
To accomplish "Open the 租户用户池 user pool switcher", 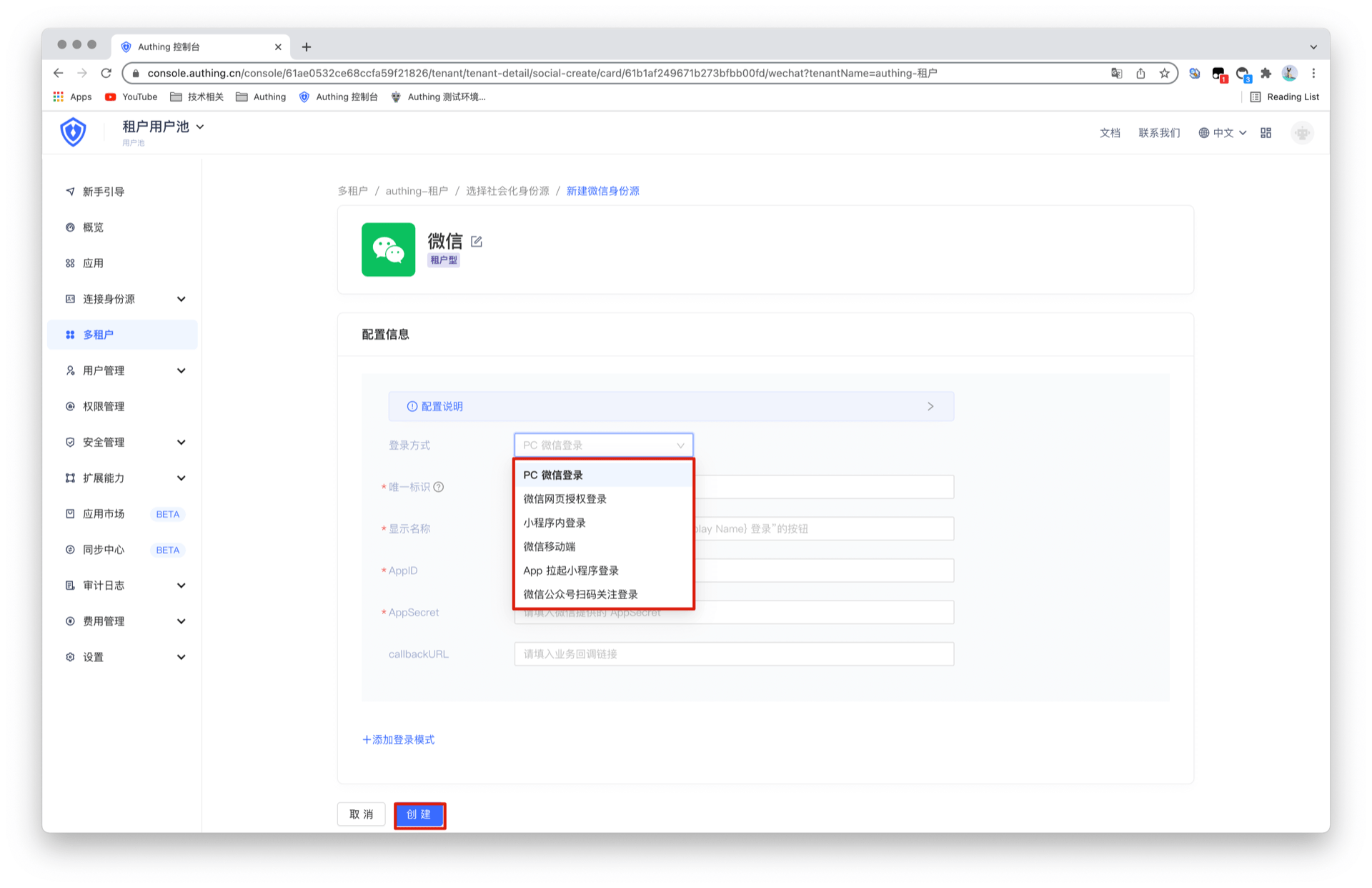I will 163,127.
